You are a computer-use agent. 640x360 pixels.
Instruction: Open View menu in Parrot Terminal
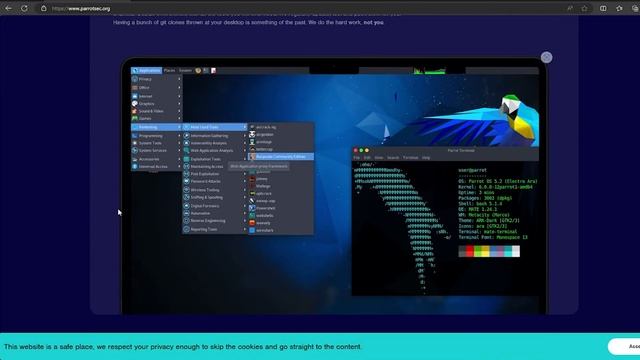click(379, 158)
